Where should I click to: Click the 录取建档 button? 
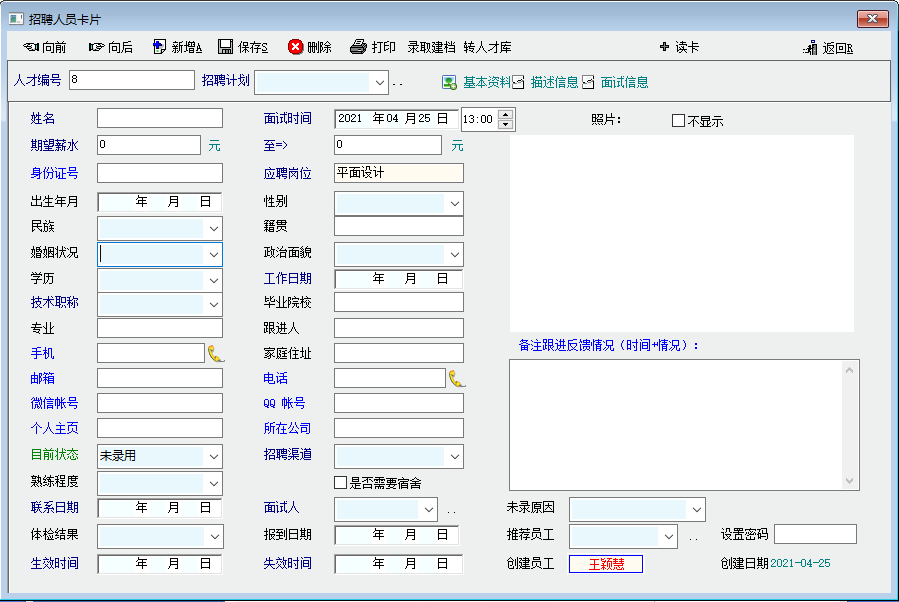[x=431, y=47]
